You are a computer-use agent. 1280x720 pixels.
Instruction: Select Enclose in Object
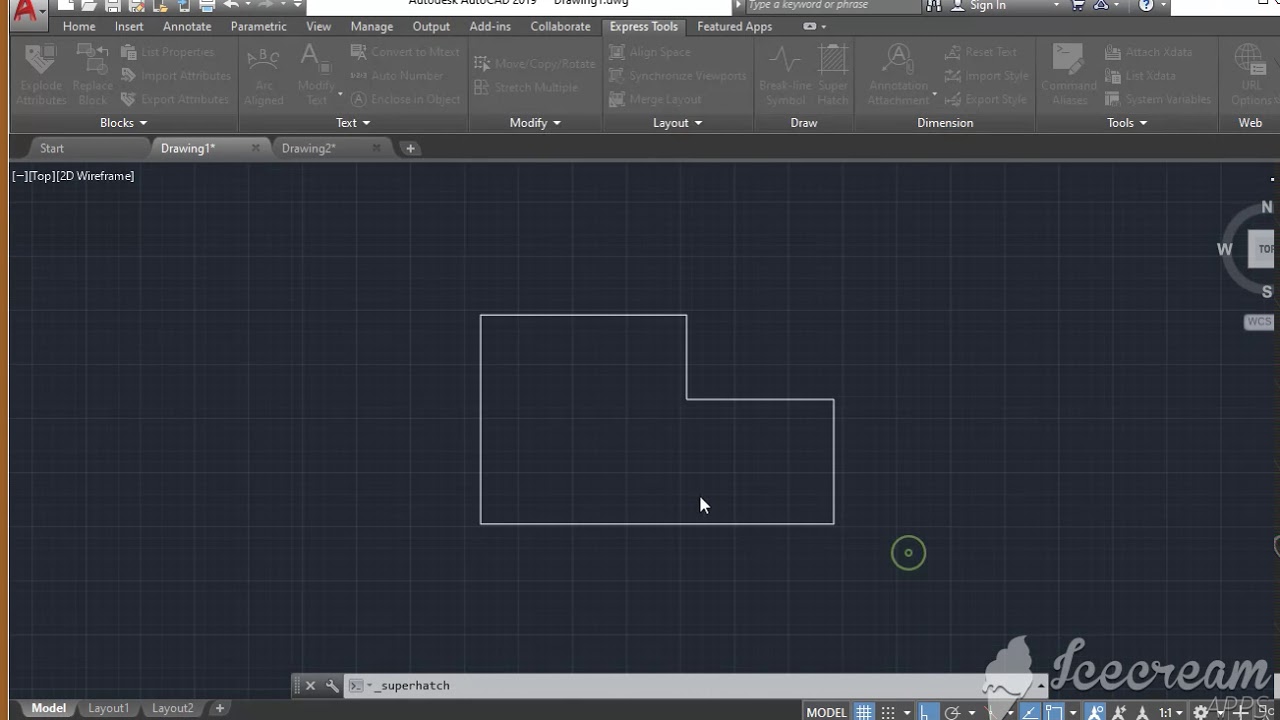(x=405, y=100)
